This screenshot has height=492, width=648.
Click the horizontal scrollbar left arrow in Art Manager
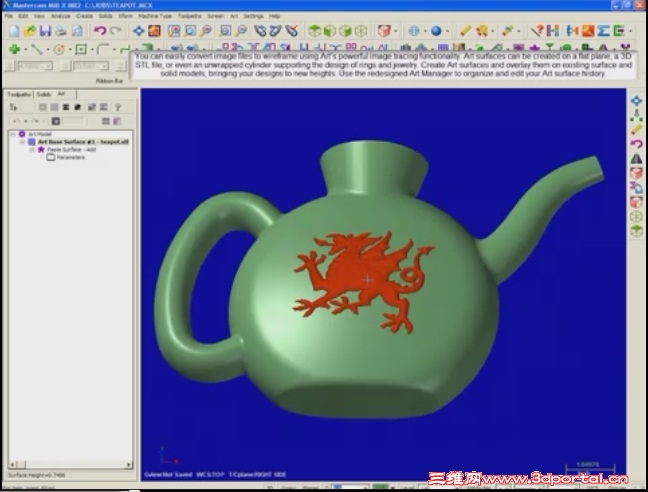12,465
